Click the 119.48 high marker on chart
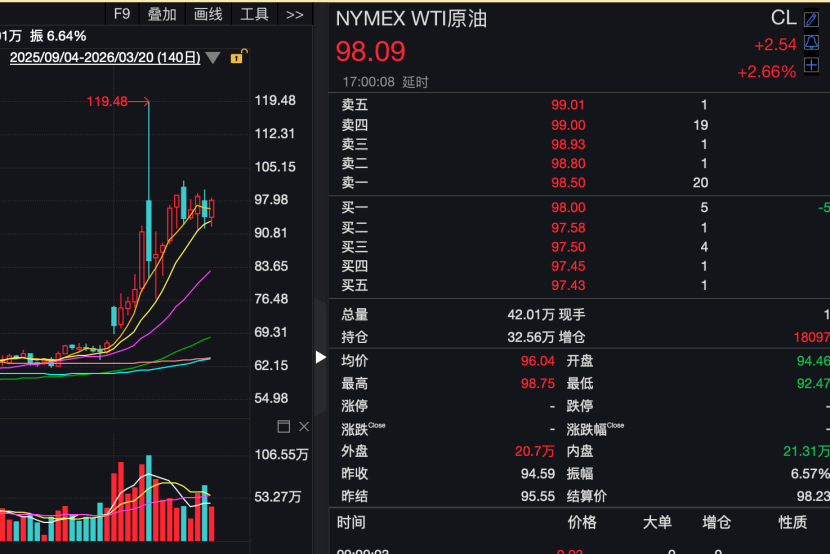830x554 pixels. pyautogui.click(x=108, y=101)
